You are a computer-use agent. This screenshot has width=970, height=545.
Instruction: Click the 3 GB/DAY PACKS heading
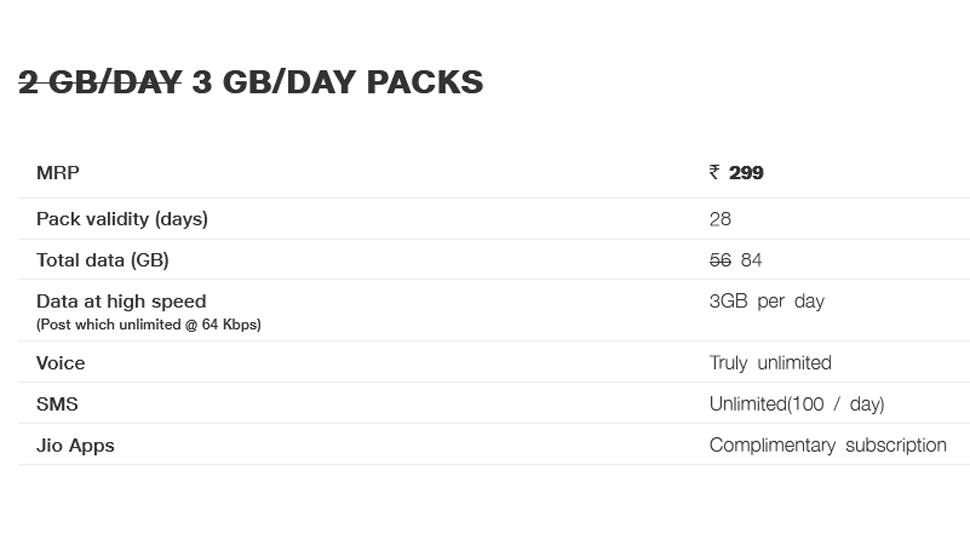[x=338, y=82]
